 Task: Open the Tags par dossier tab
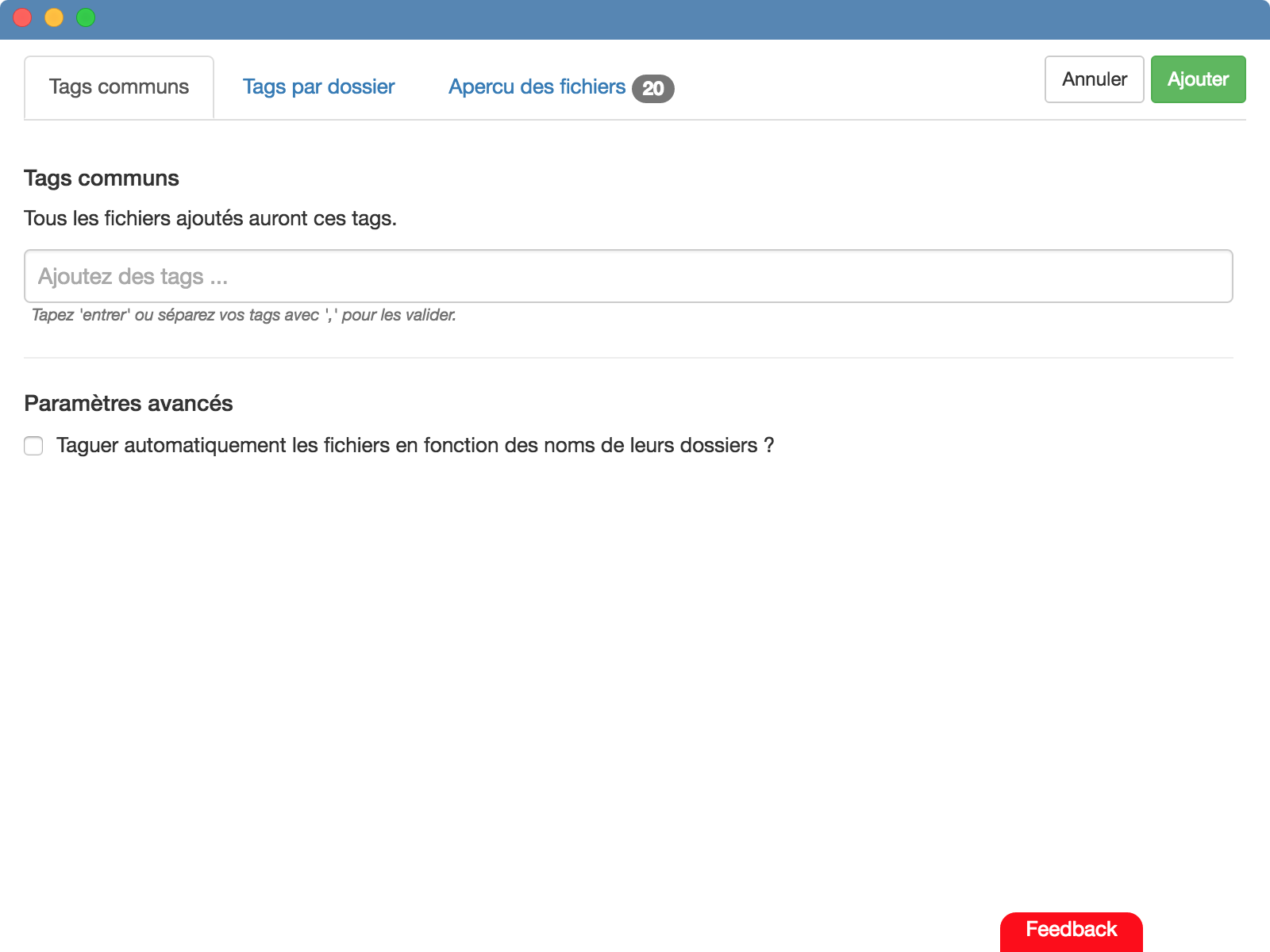click(x=319, y=87)
